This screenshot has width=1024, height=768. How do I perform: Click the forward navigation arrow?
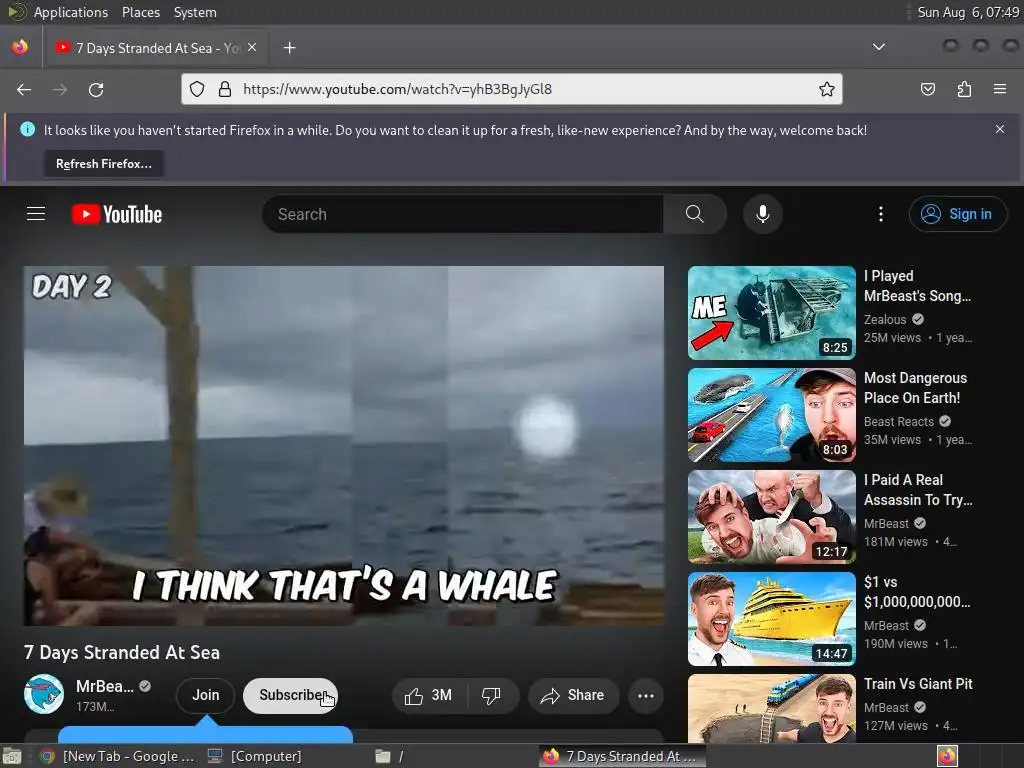click(x=60, y=89)
